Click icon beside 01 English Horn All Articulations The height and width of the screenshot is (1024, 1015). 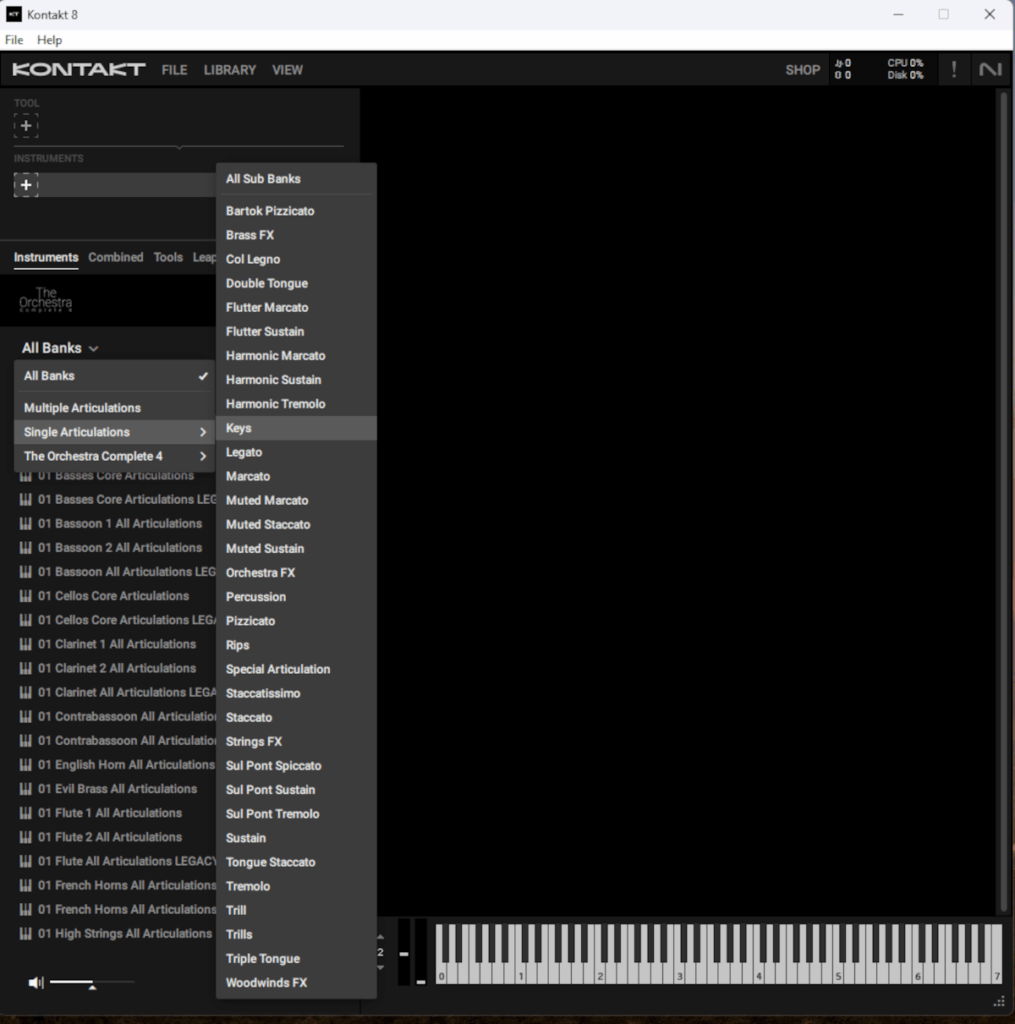pos(25,765)
